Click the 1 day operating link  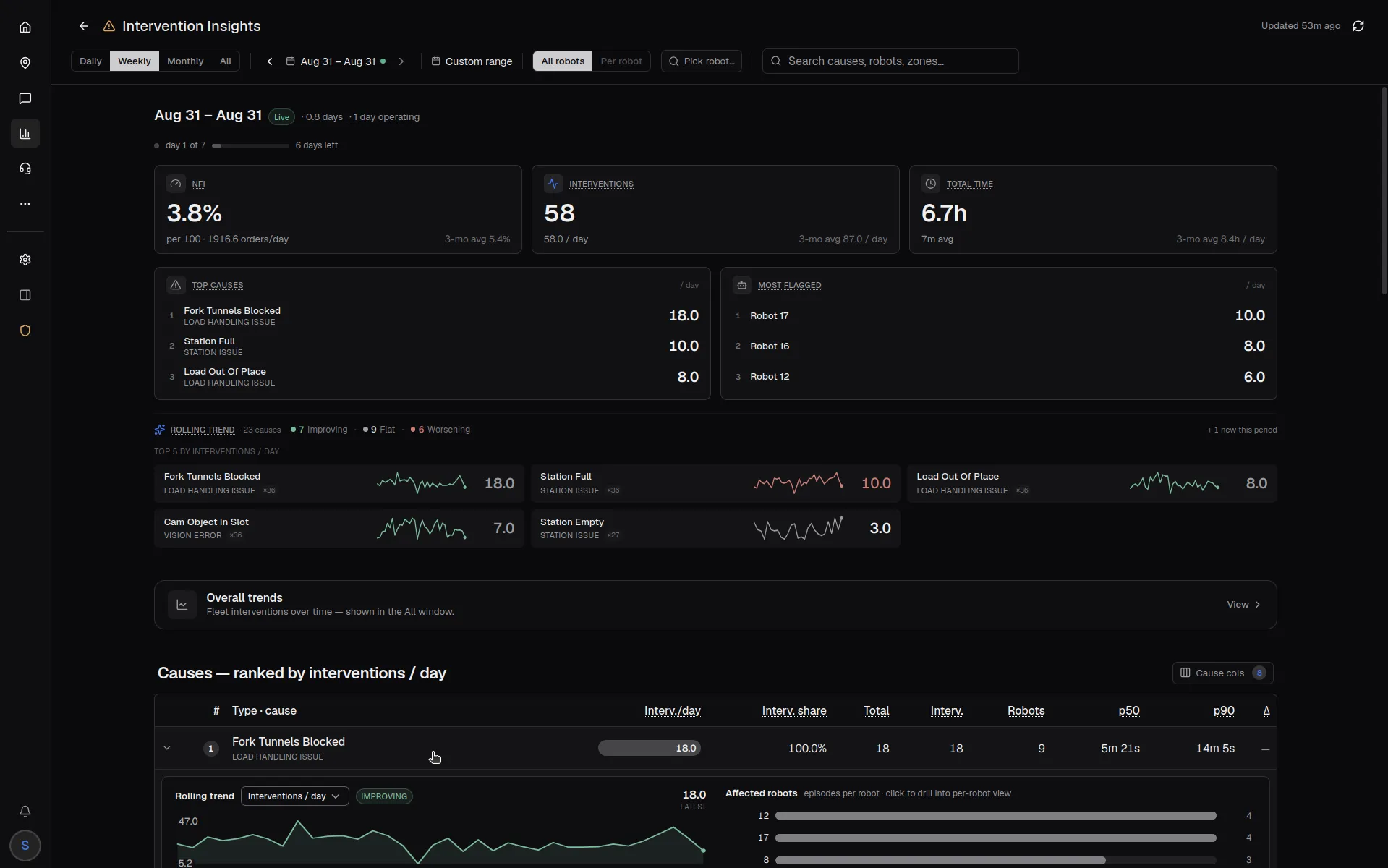pos(386,117)
